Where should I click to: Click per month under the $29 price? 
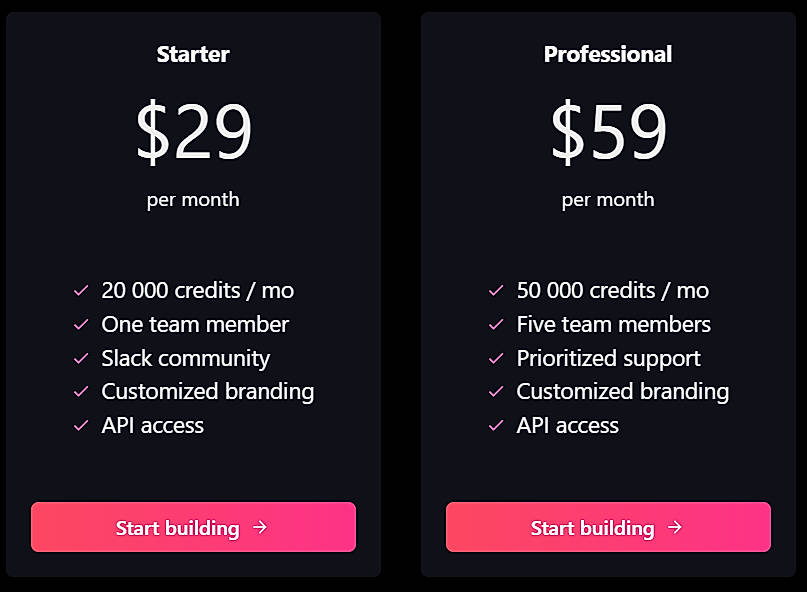pyautogui.click(x=192, y=199)
